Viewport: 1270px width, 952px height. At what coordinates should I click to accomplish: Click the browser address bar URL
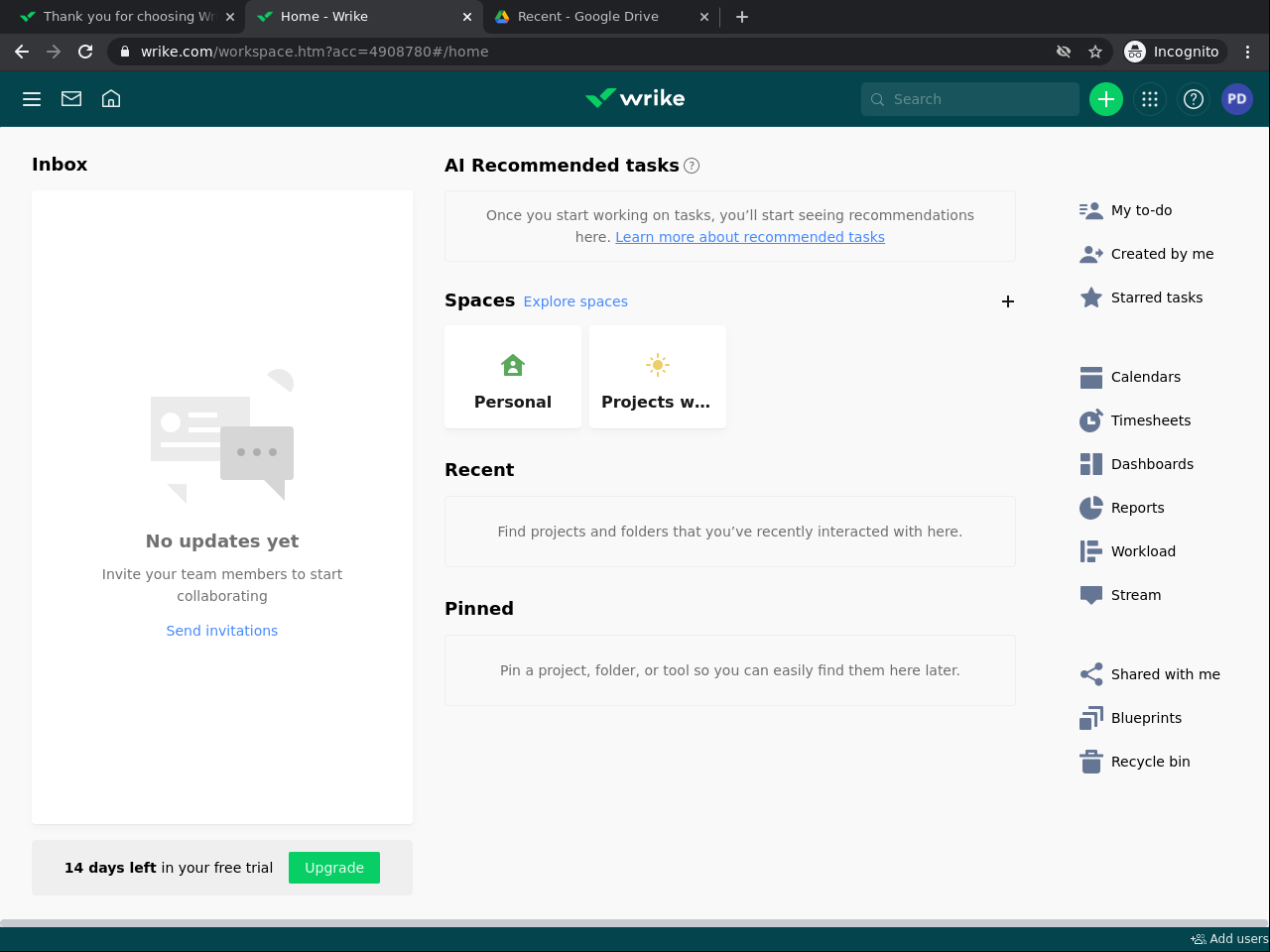(315, 52)
